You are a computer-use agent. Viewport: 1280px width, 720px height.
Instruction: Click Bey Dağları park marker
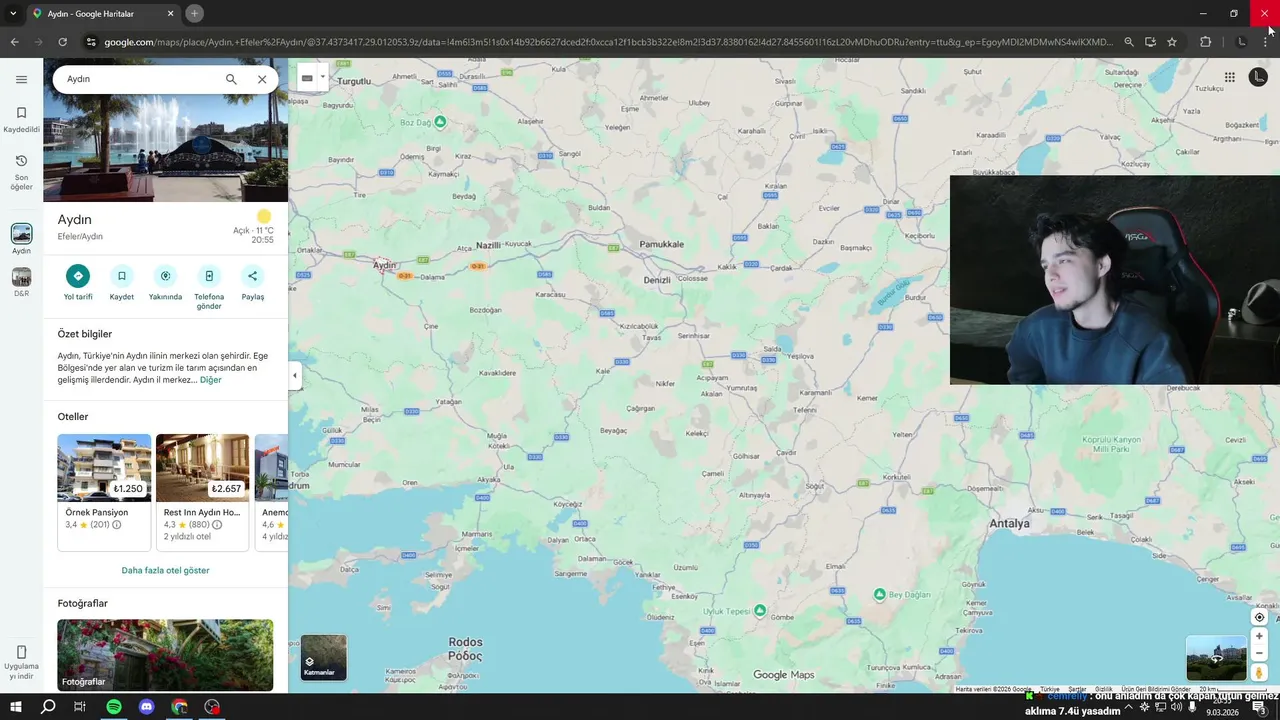tap(880, 594)
